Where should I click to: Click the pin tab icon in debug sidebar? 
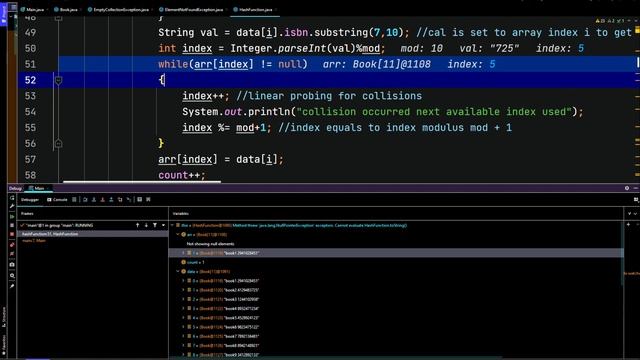[x=12, y=286]
